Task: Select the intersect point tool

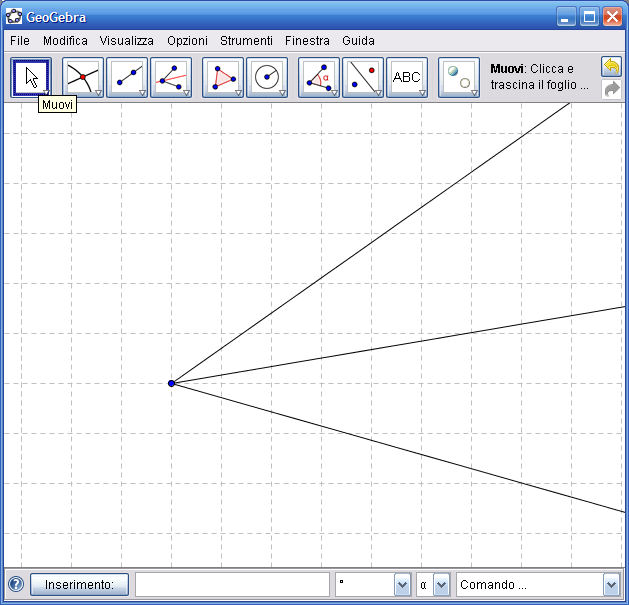Action: [83, 77]
